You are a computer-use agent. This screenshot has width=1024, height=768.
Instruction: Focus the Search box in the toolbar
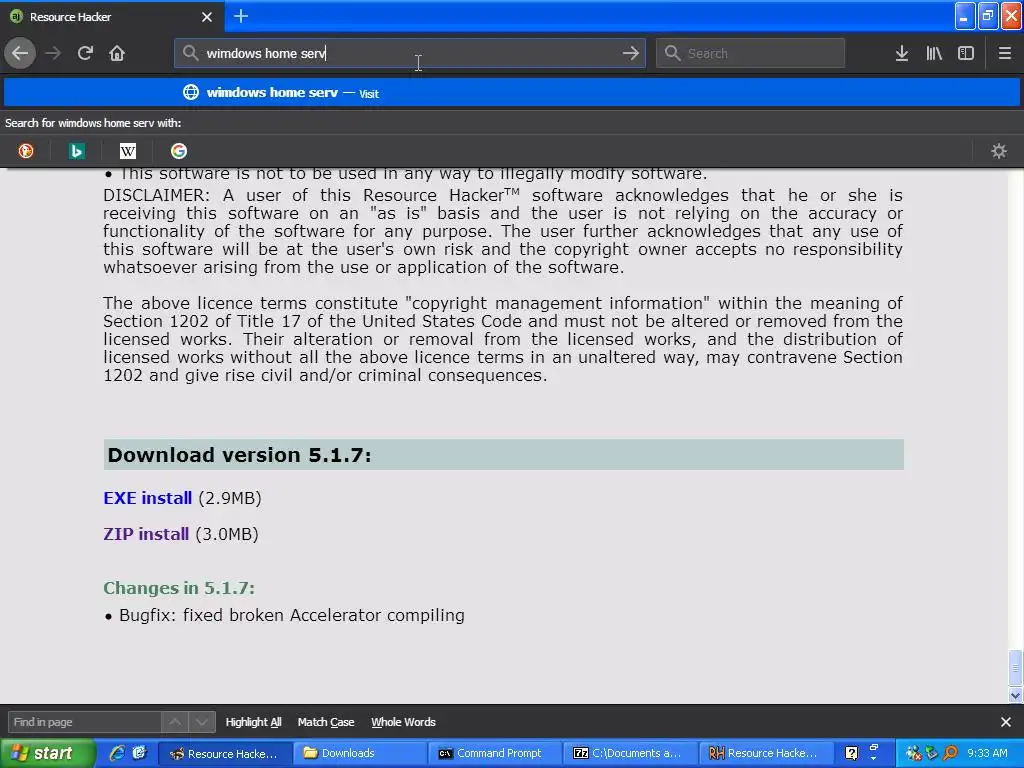(750, 53)
